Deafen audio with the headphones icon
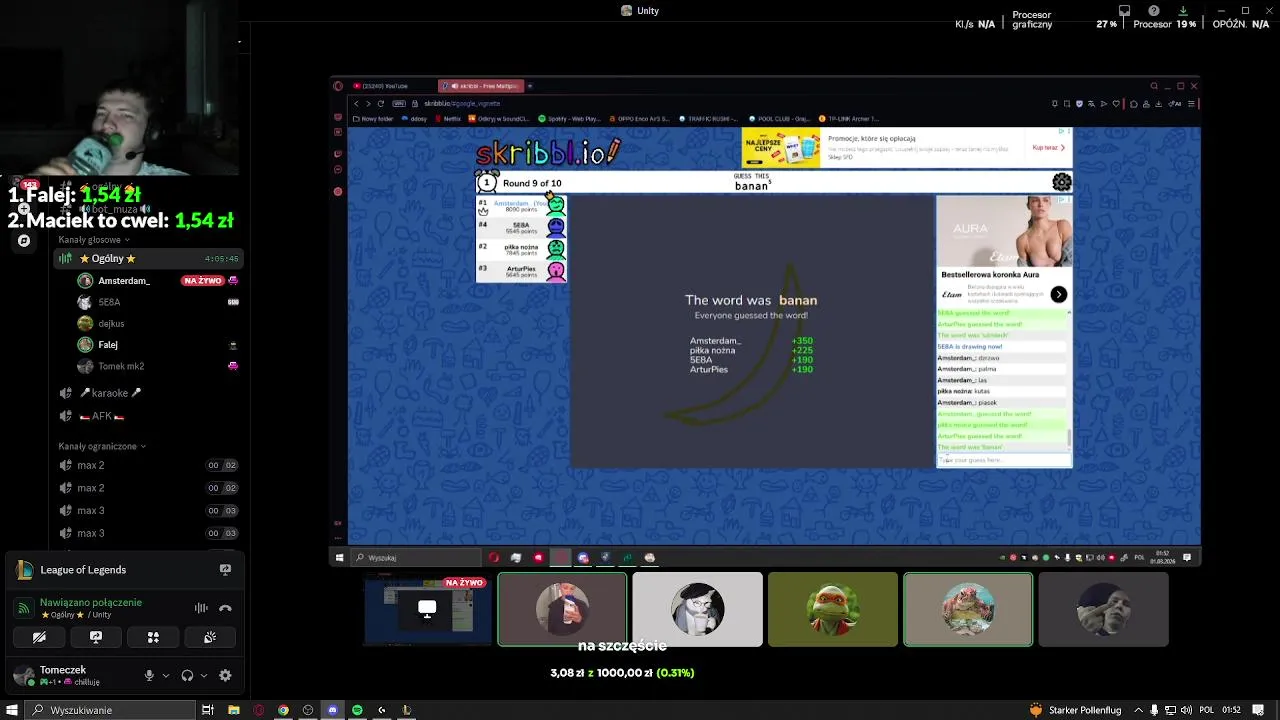Viewport: 1280px width, 720px height. [x=187, y=676]
